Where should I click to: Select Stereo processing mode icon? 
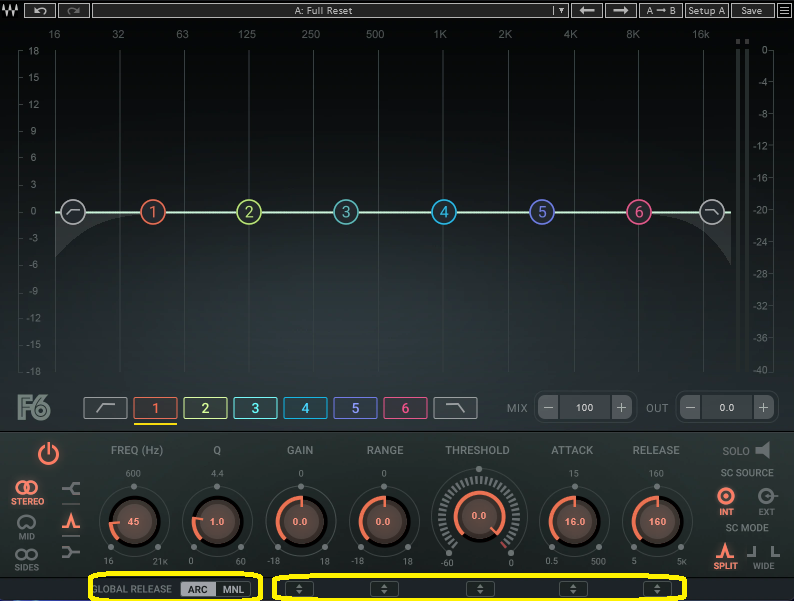pyautogui.click(x=27, y=491)
